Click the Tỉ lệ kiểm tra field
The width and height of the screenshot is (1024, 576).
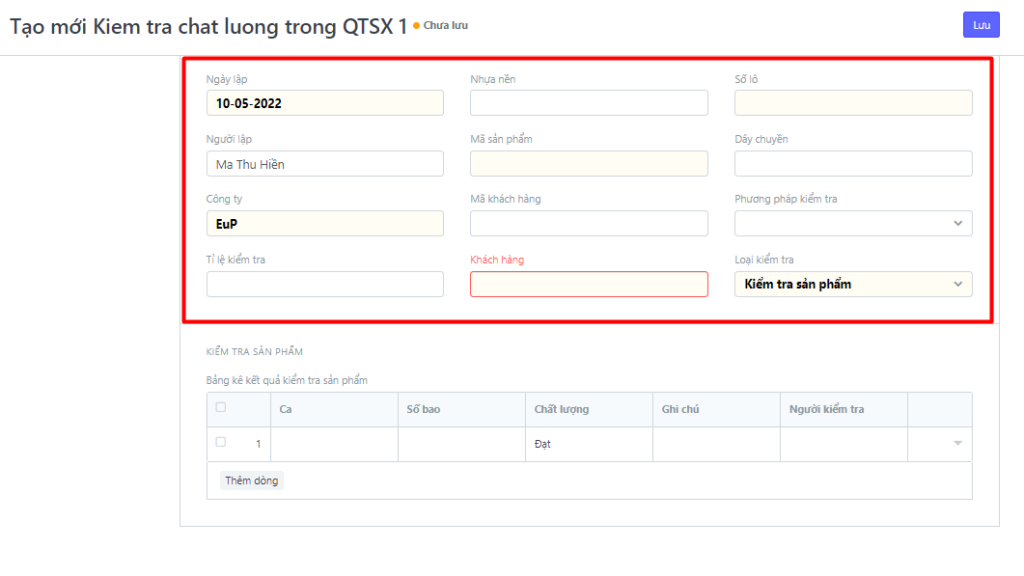click(325, 284)
